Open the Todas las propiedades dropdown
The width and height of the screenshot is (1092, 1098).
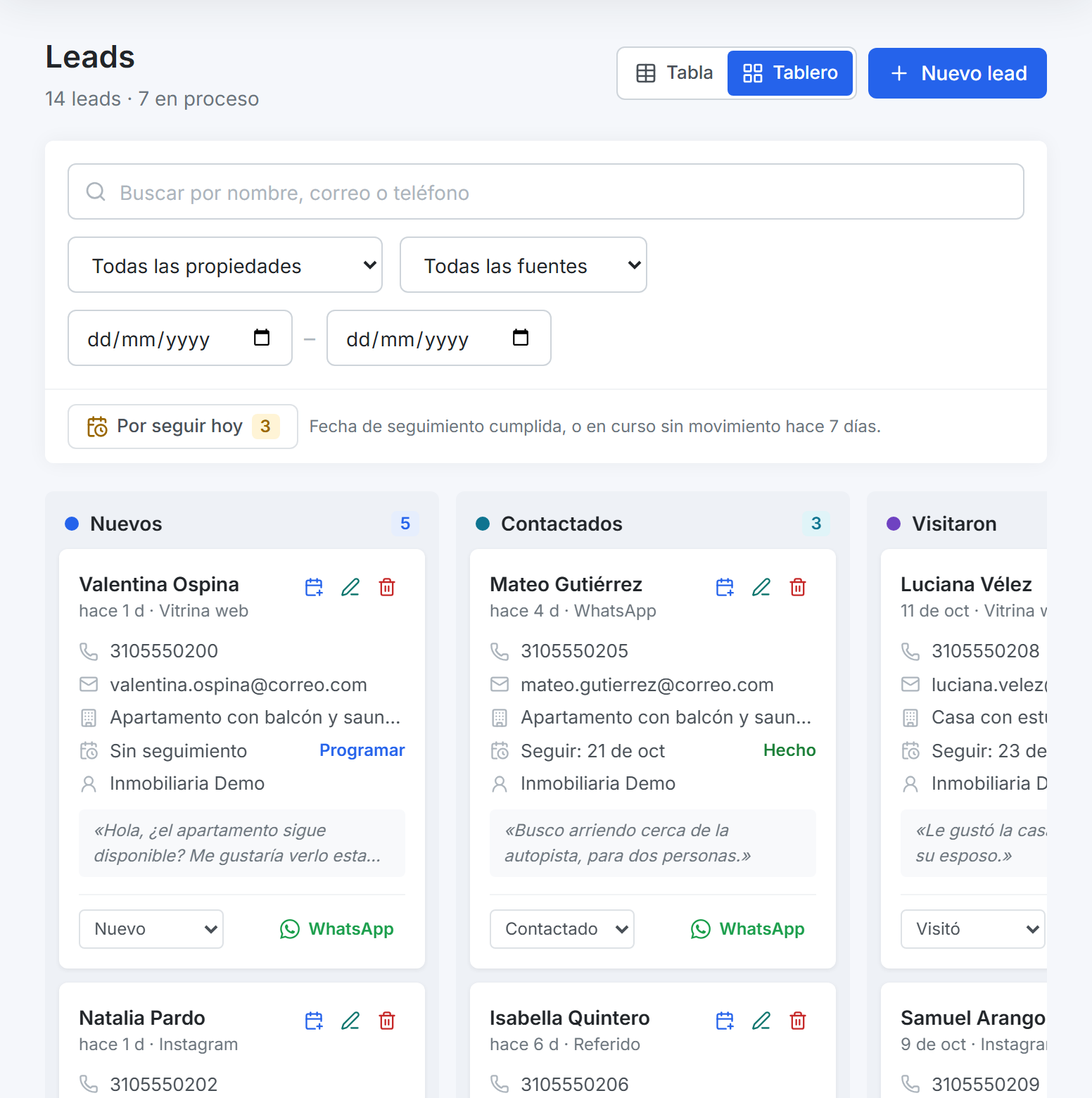coord(225,265)
